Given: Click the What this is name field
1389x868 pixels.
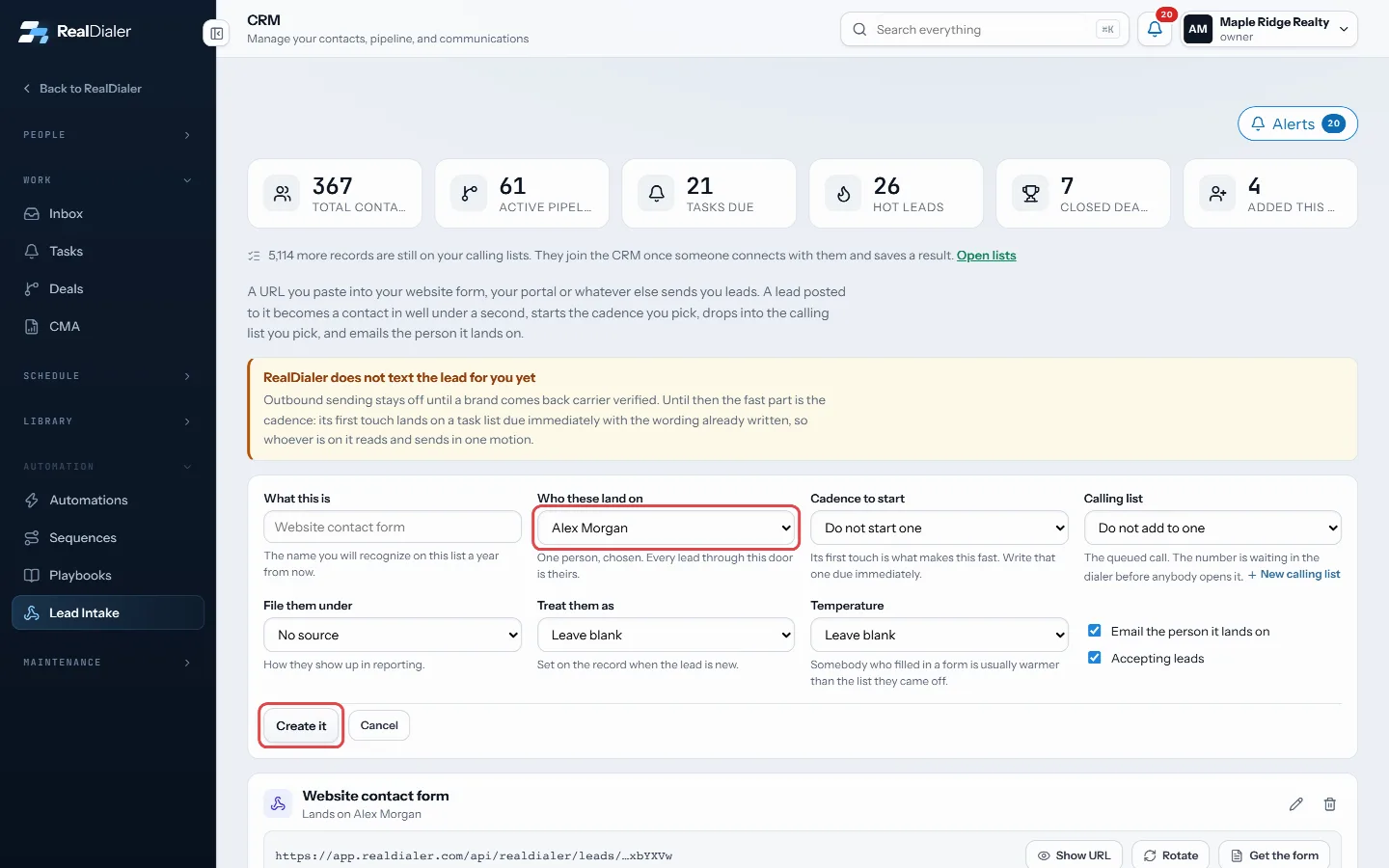Looking at the screenshot, I should (393, 528).
